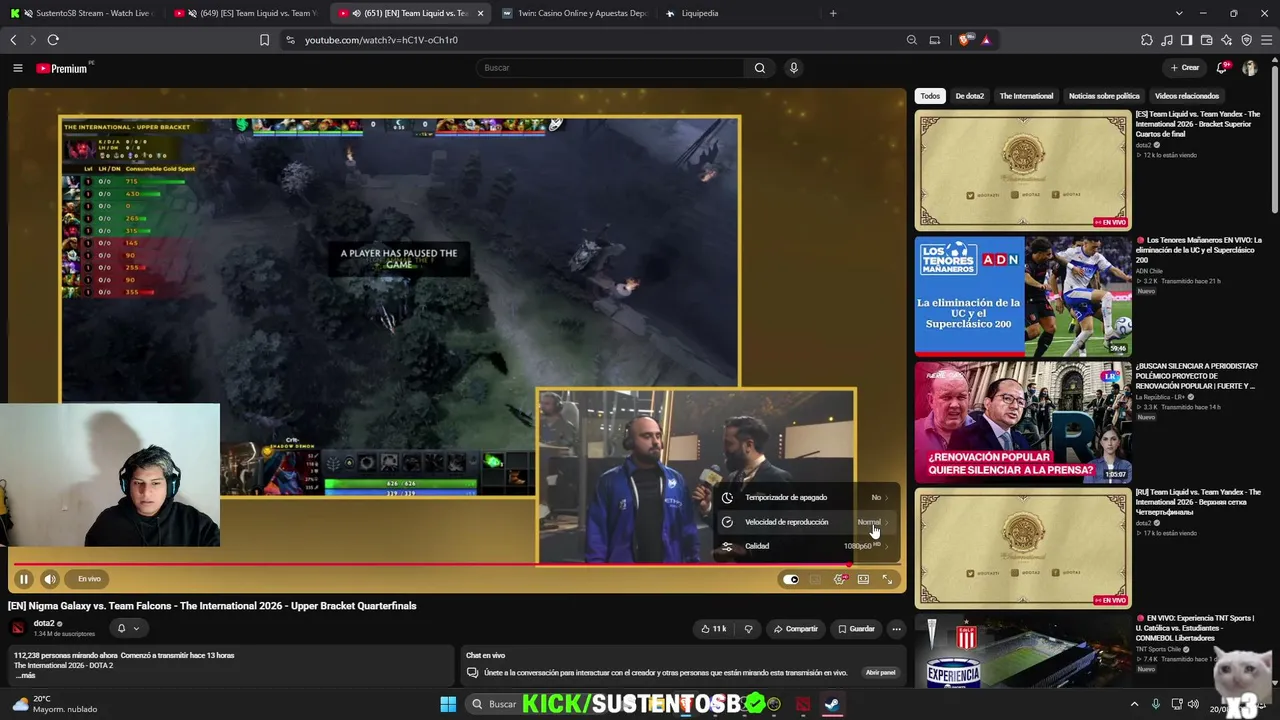Bookmark this page in the address bar
Viewport: 1280px width, 720px height.
[x=264, y=40]
